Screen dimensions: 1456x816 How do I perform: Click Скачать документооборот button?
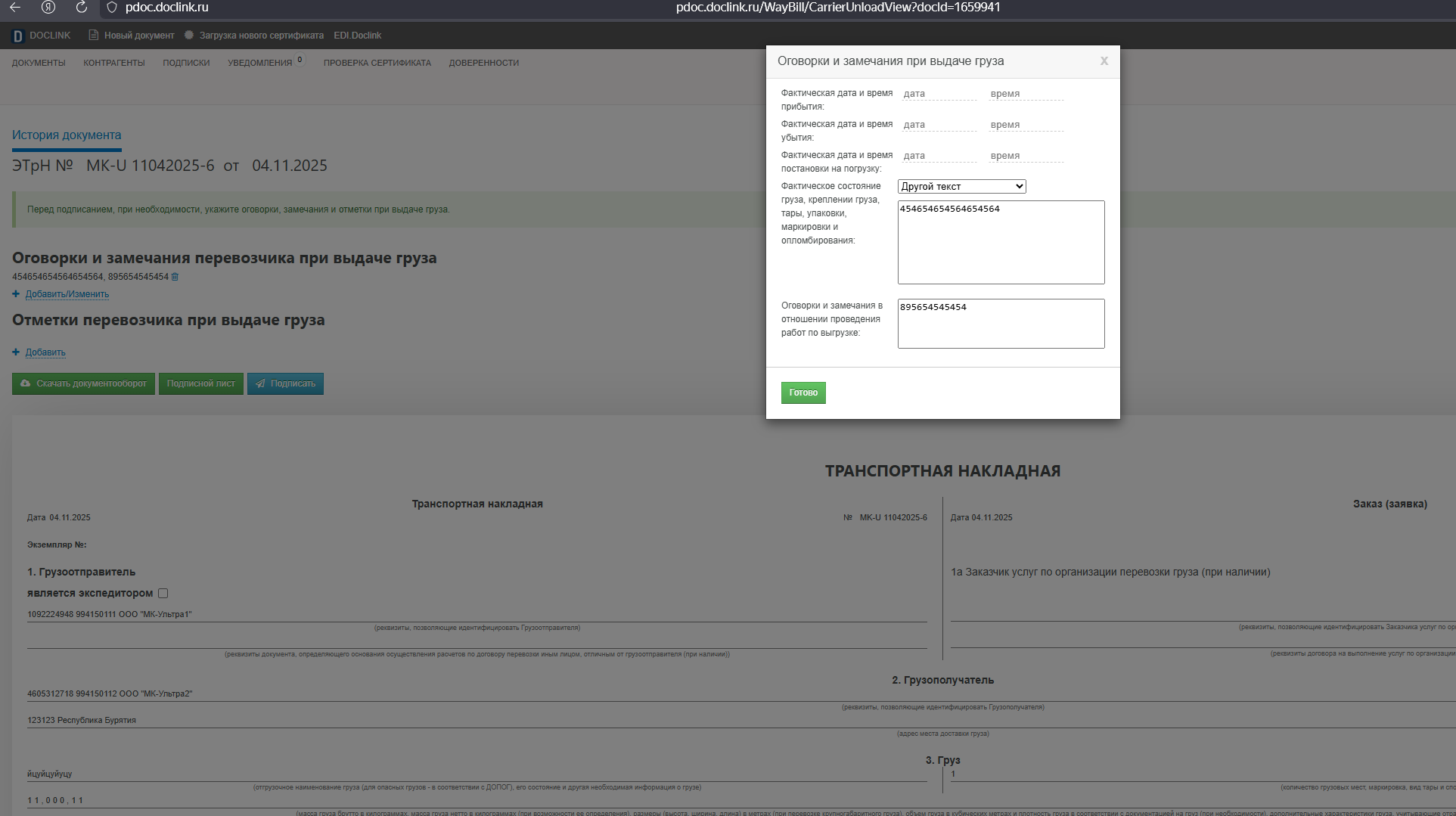point(83,383)
